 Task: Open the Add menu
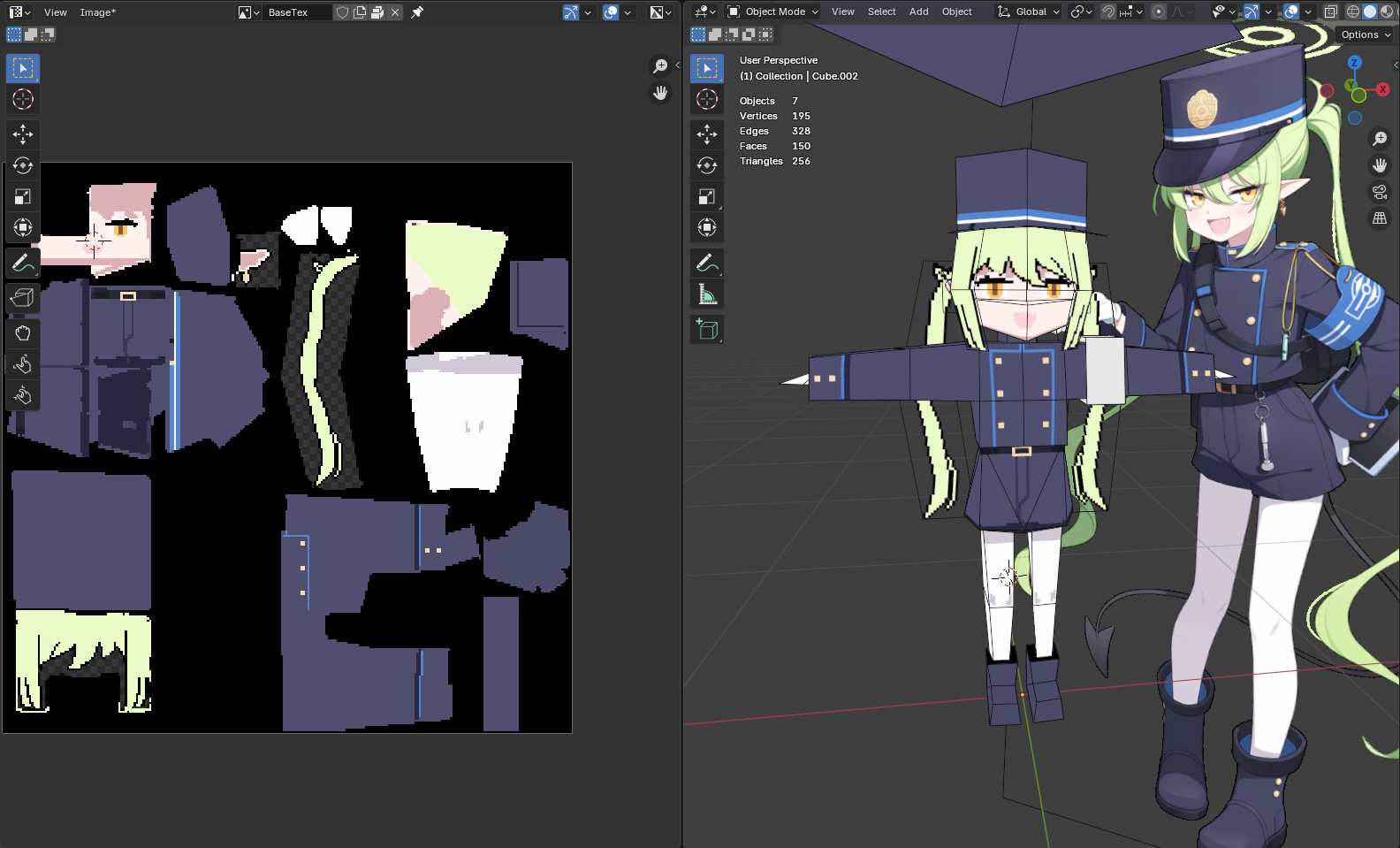tap(919, 11)
